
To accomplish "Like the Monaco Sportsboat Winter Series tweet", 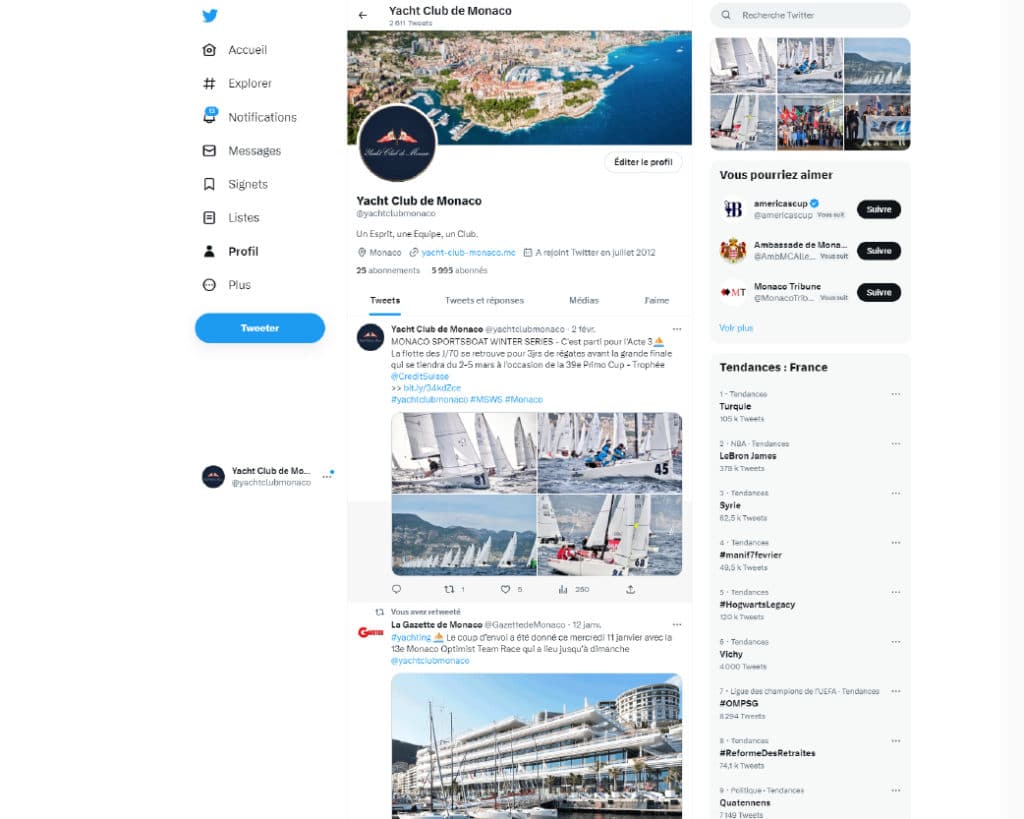I will tap(505, 589).
